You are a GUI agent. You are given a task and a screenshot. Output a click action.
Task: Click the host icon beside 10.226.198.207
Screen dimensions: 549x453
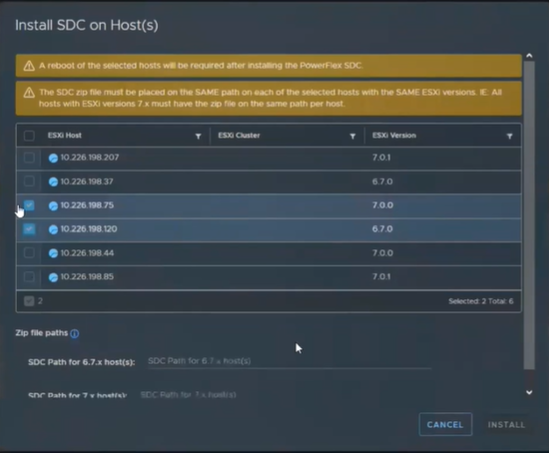point(53,158)
